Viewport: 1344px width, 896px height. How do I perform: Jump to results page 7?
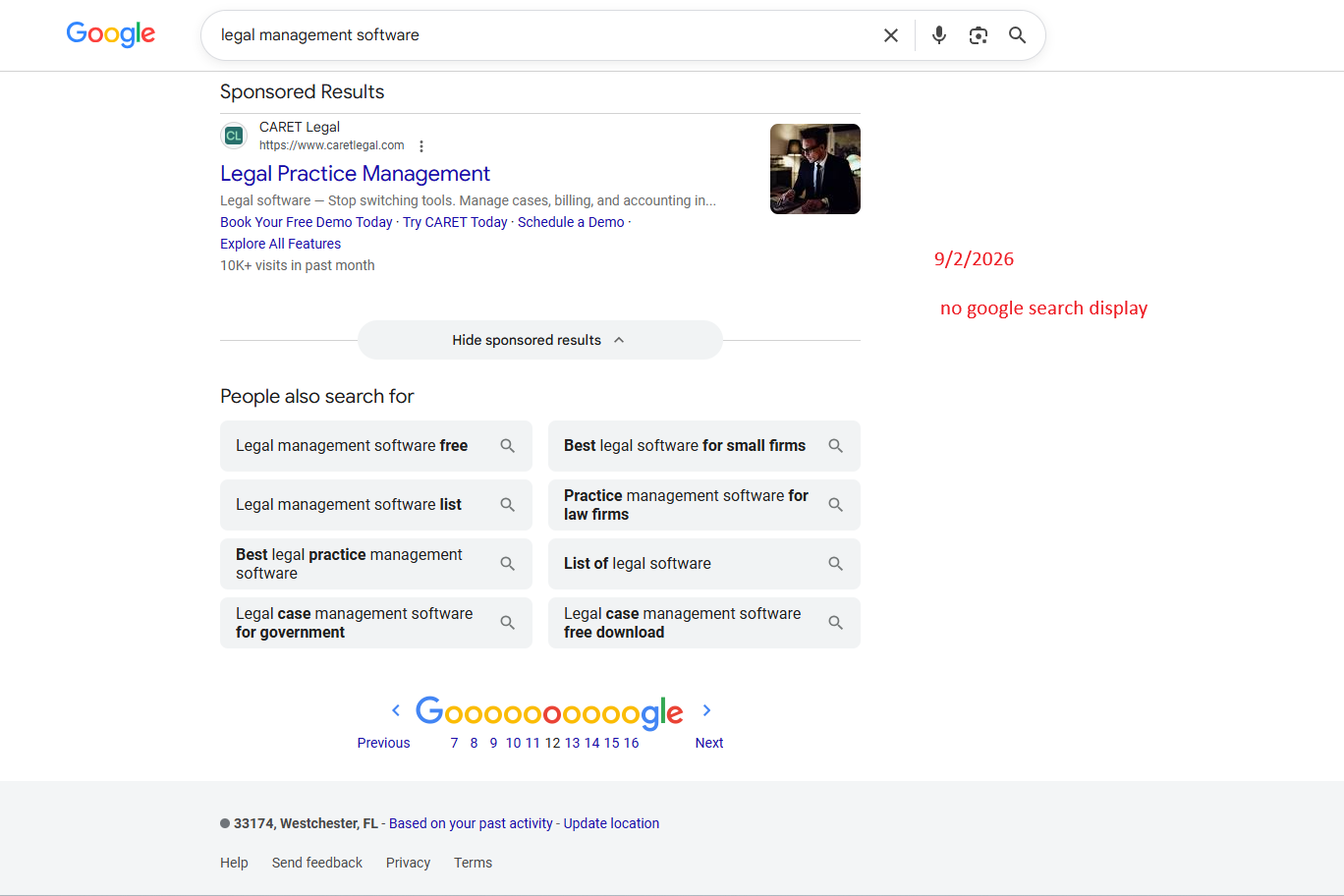click(x=455, y=743)
